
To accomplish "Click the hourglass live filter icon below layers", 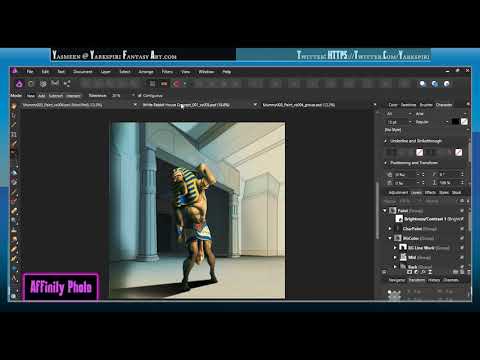I will coord(430,272).
